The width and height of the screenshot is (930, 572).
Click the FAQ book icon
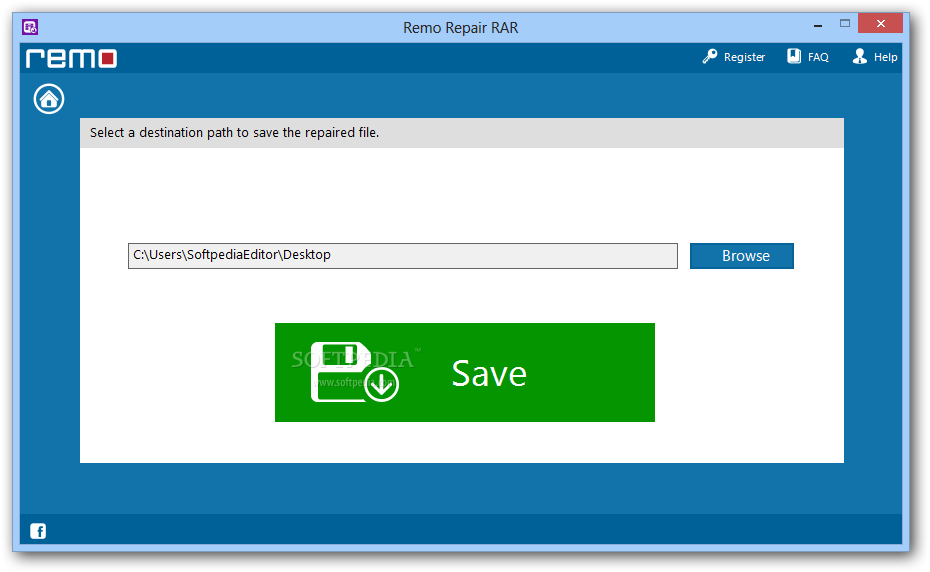pyautogui.click(x=794, y=56)
